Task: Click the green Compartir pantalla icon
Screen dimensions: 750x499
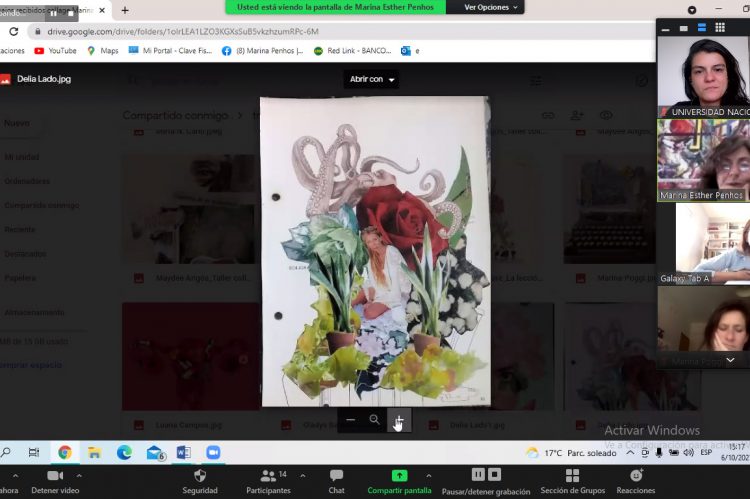Action: [x=399, y=476]
